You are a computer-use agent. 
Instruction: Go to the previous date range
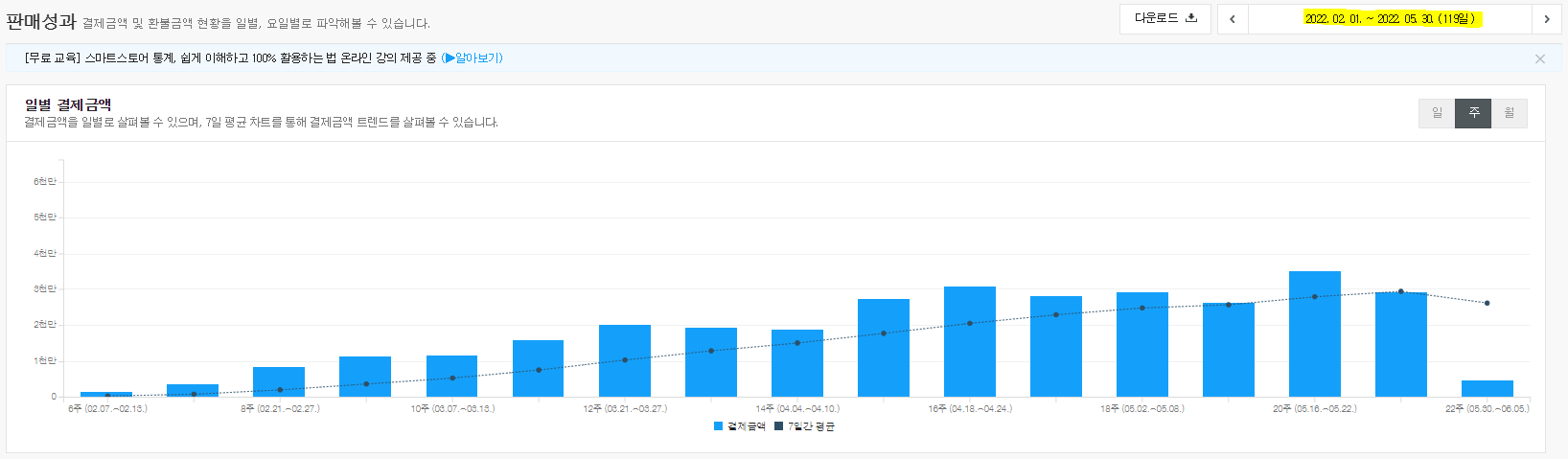[x=1233, y=19]
